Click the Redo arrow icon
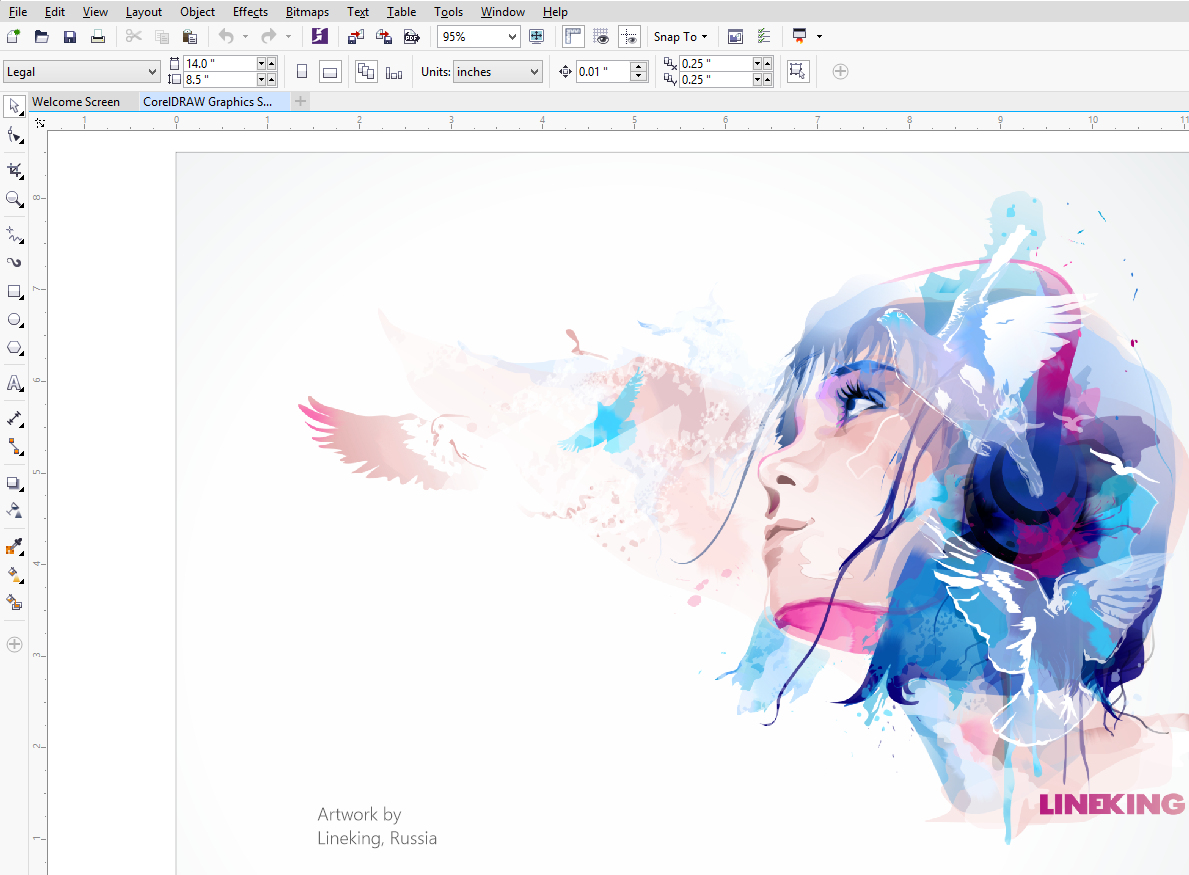This screenshot has width=1189, height=875. [268, 36]
